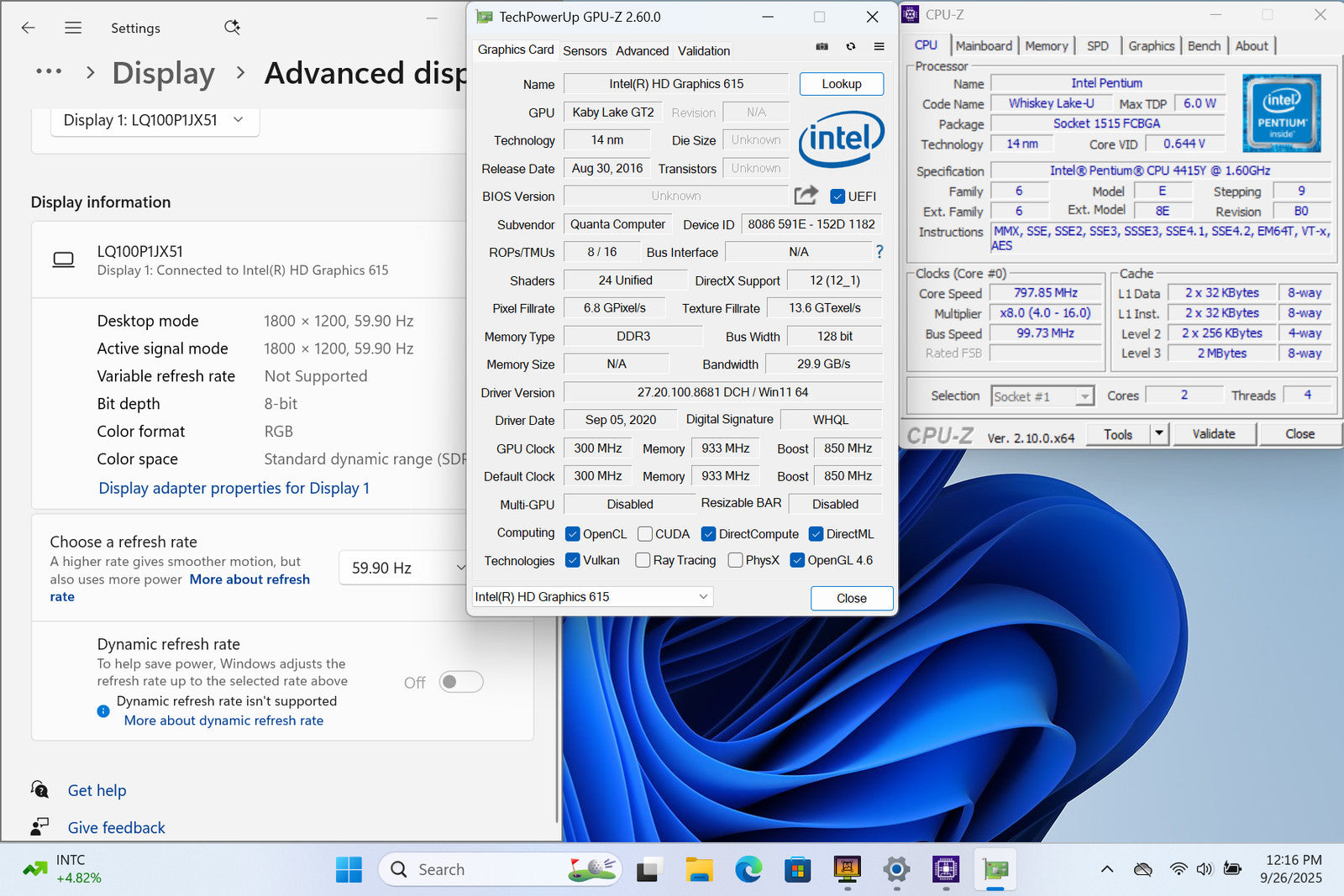Switch to the Mainboard tab in CPU-Z

pos(983,46)
